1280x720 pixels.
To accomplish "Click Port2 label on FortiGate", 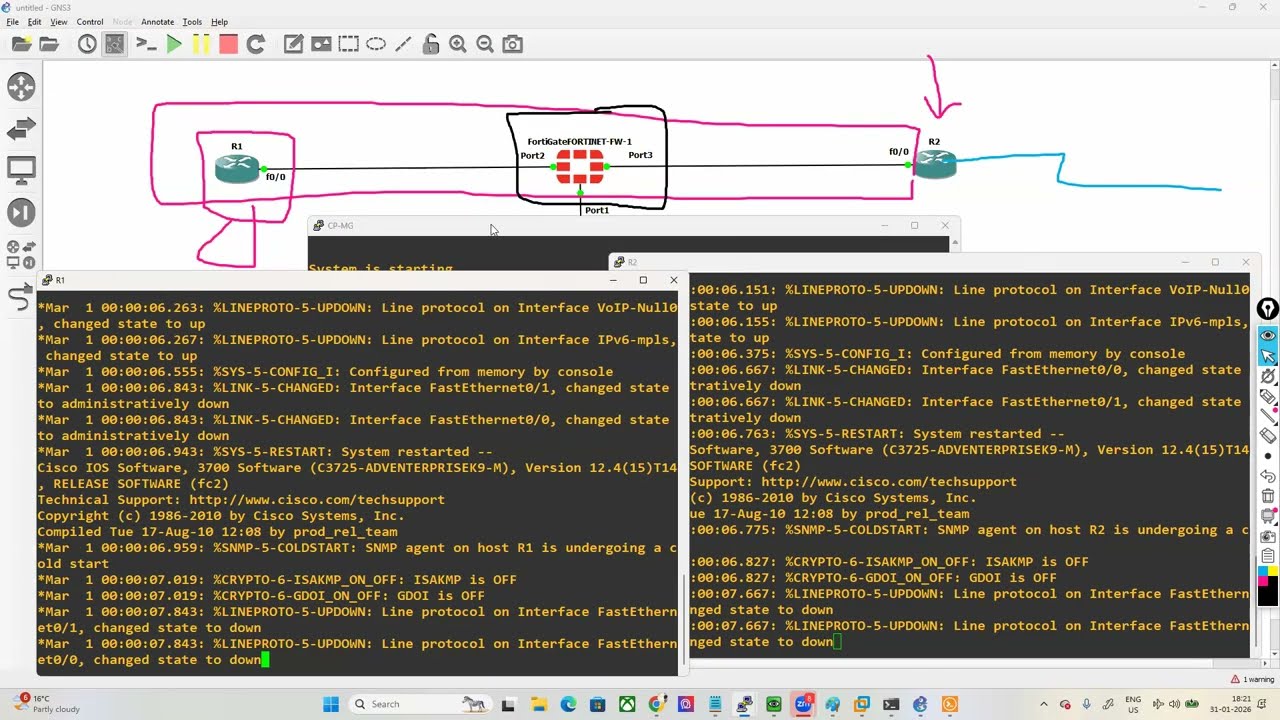I will coord(532,155).
